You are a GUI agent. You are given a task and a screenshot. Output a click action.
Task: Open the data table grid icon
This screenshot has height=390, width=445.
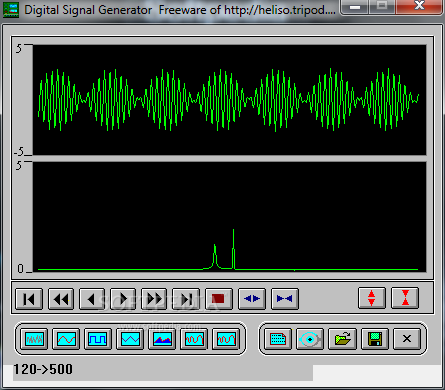[x=278, y=339]
